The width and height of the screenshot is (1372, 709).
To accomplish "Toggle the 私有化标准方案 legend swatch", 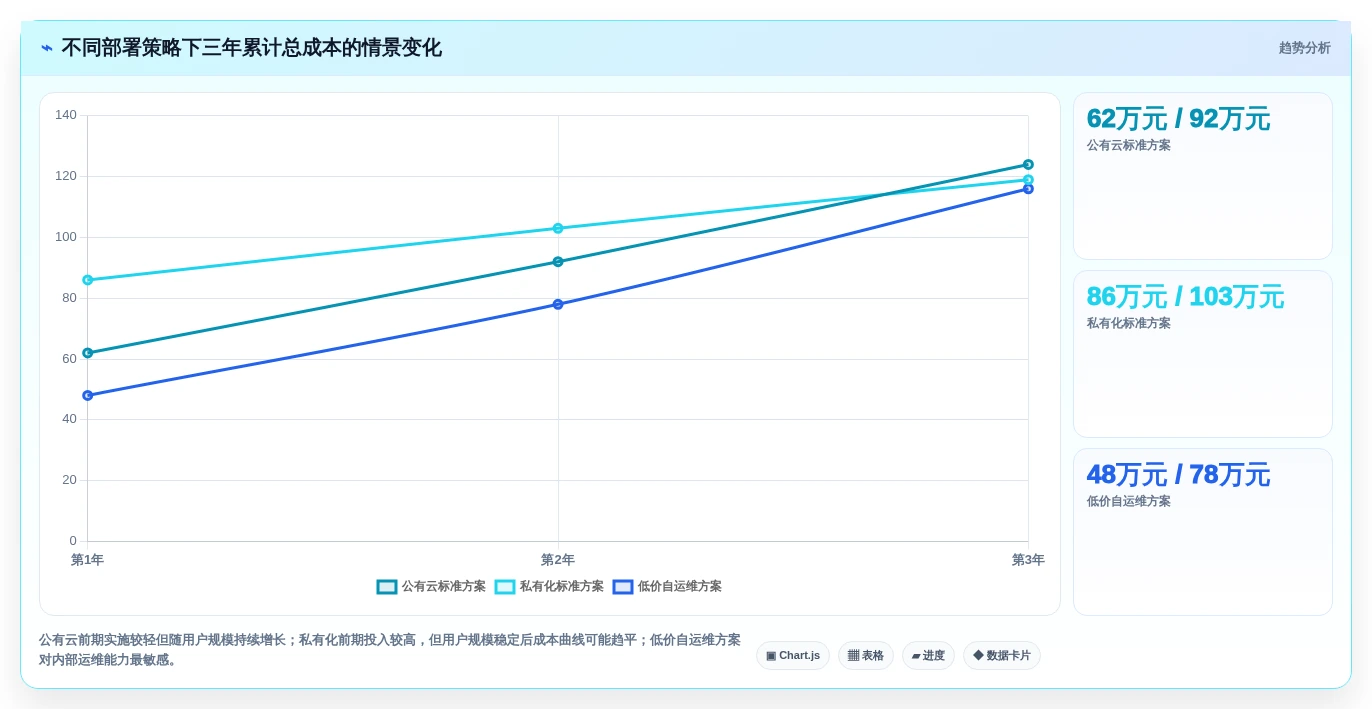I will (505, 587).
